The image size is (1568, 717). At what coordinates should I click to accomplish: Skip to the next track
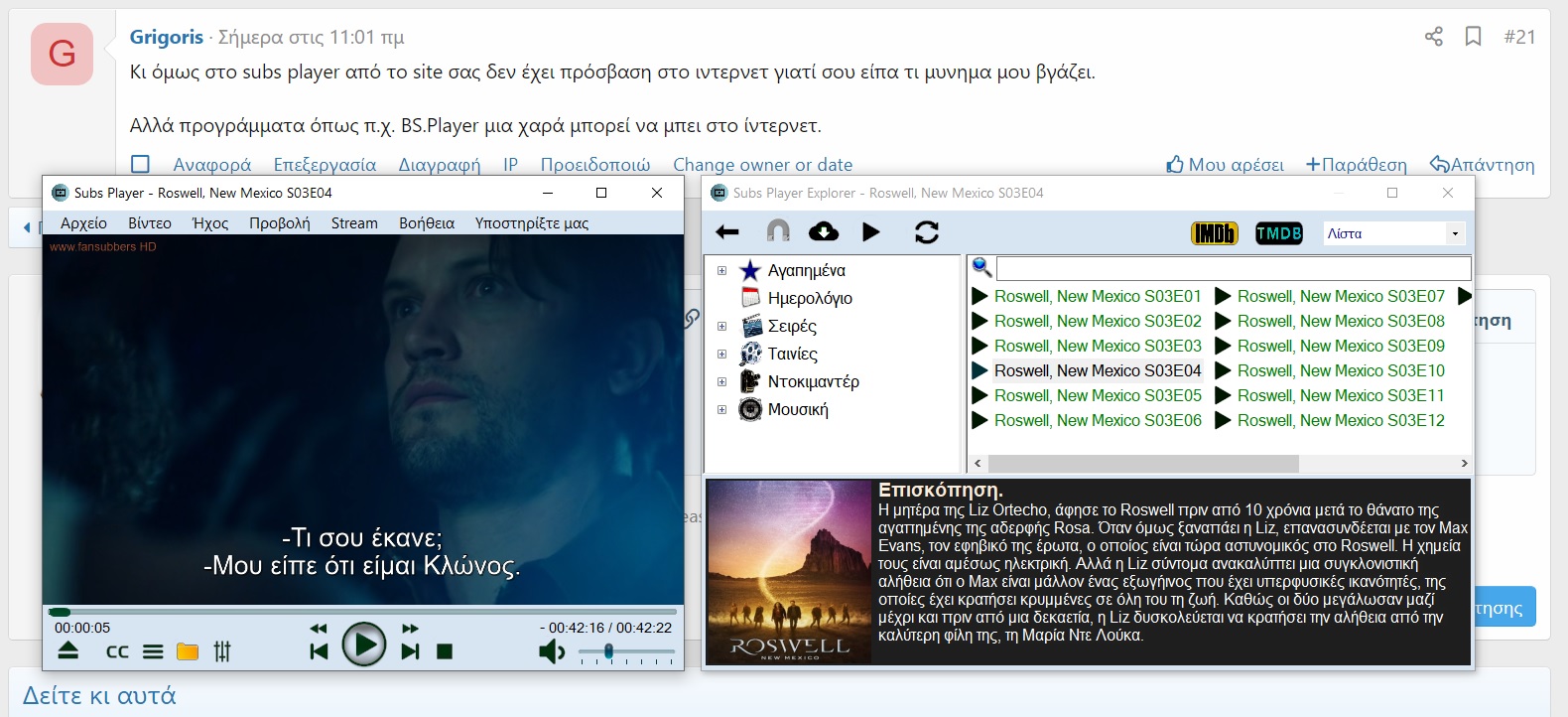(410, 651)
